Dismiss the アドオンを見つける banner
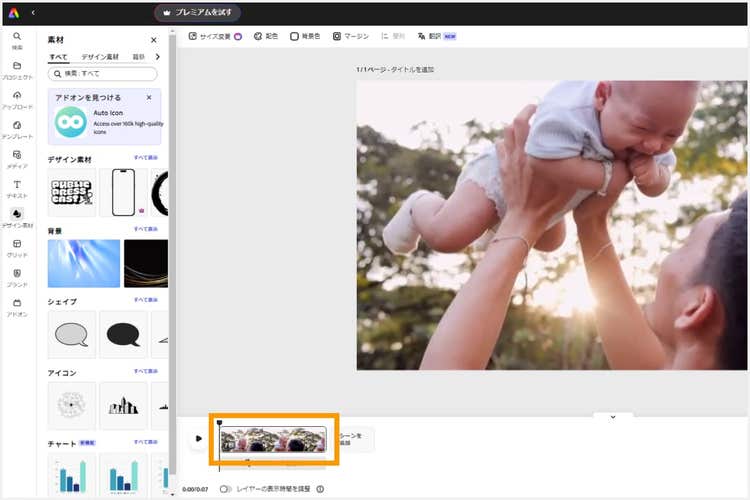 point(149,98)
